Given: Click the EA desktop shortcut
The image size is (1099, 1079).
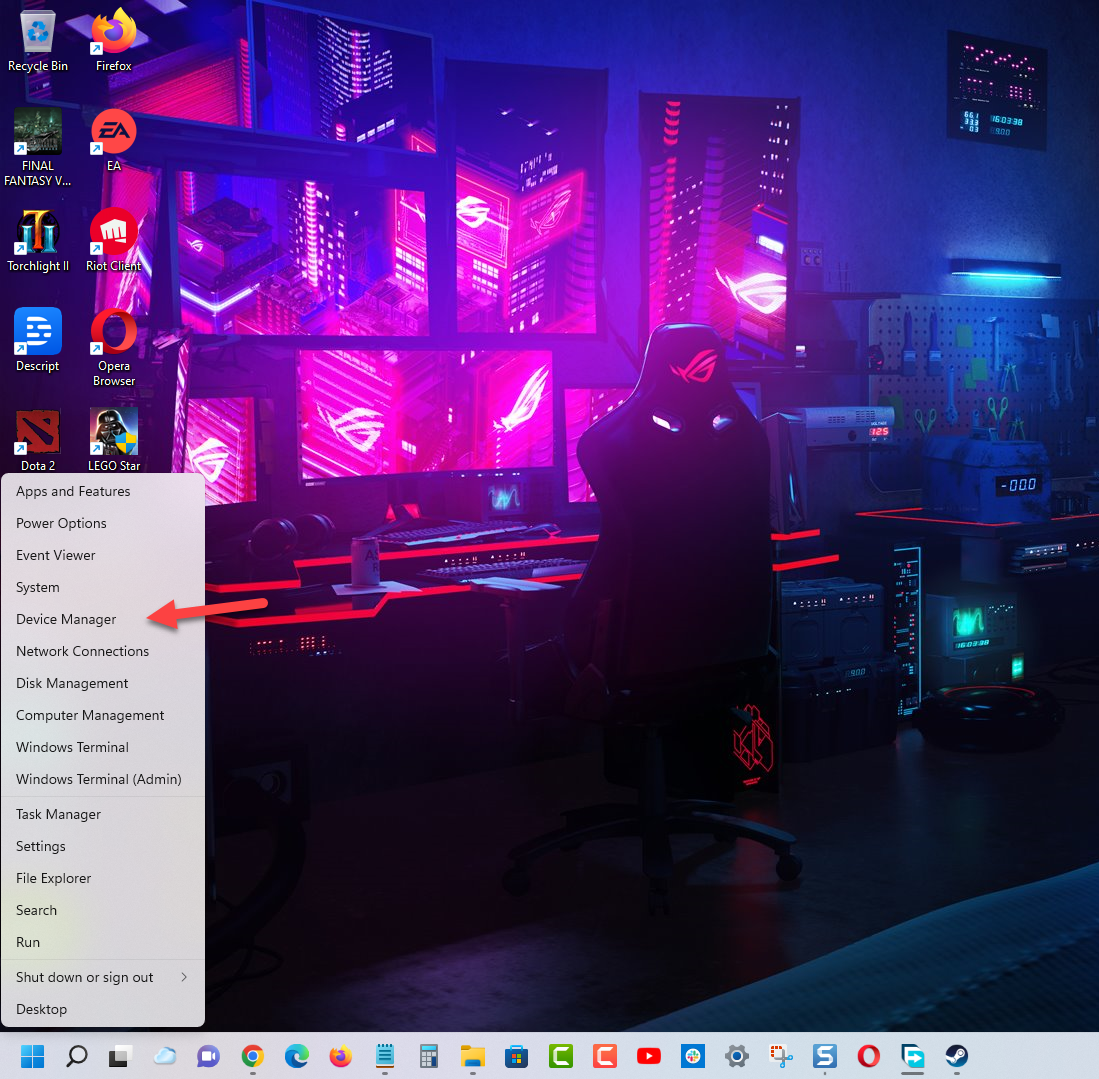Looking at the screenshot, I should pyautogui.click(x=114, y=140).
